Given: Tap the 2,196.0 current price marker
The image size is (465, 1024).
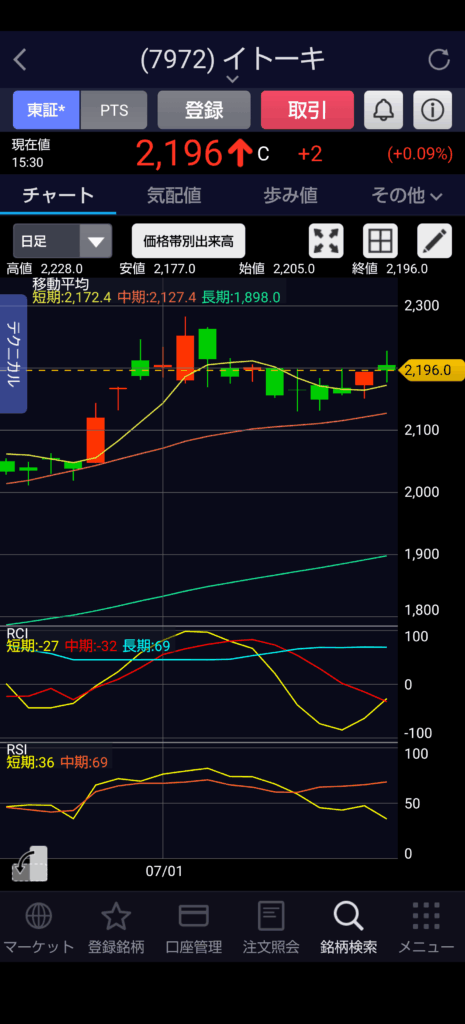Looking at the screenshot, I should (x=431, y=370).
